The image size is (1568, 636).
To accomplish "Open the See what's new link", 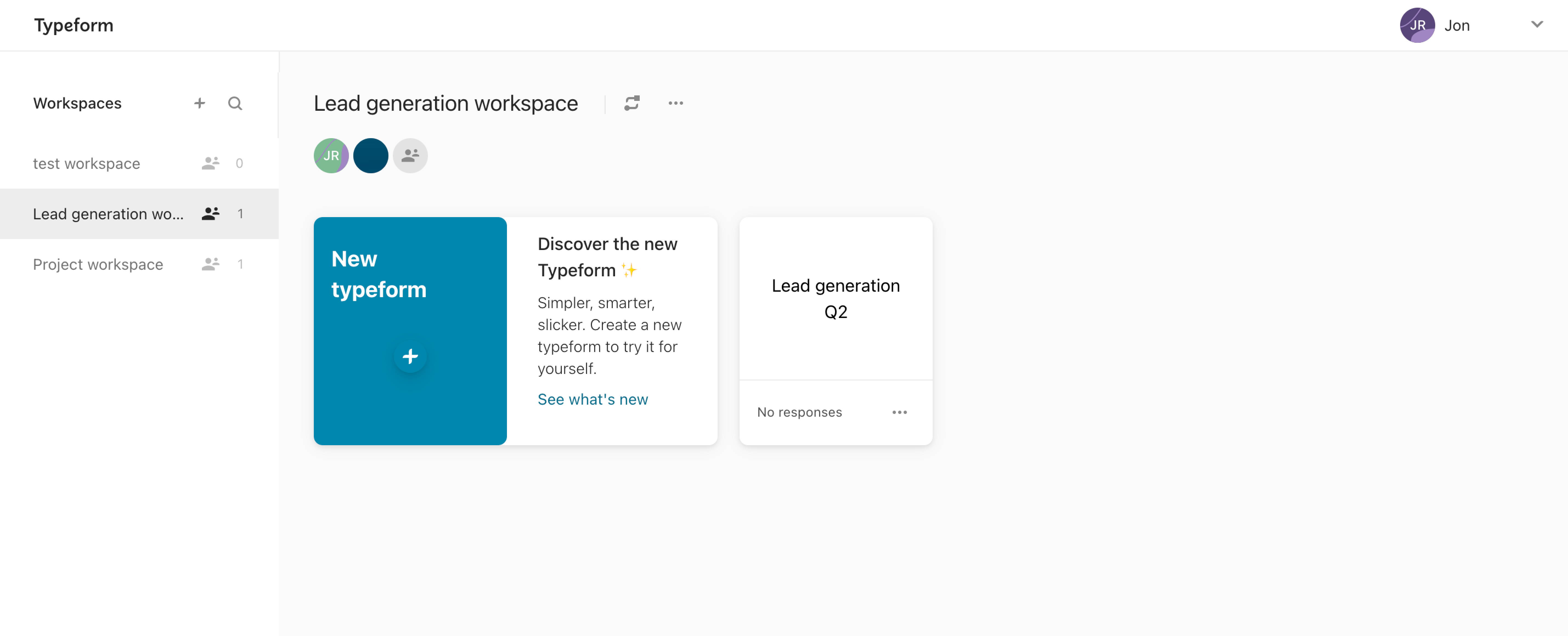I will [x=592, y=399].
